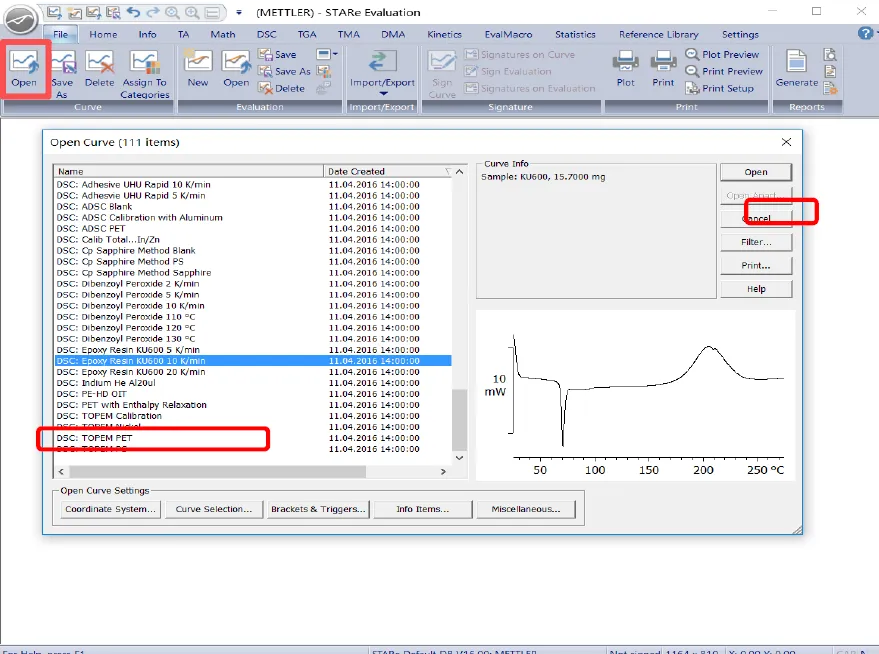Screen dimensions: 879x654
Task: Switch to the Home ribbon tab
Action: pyautogui.click(x=104, y=34)
